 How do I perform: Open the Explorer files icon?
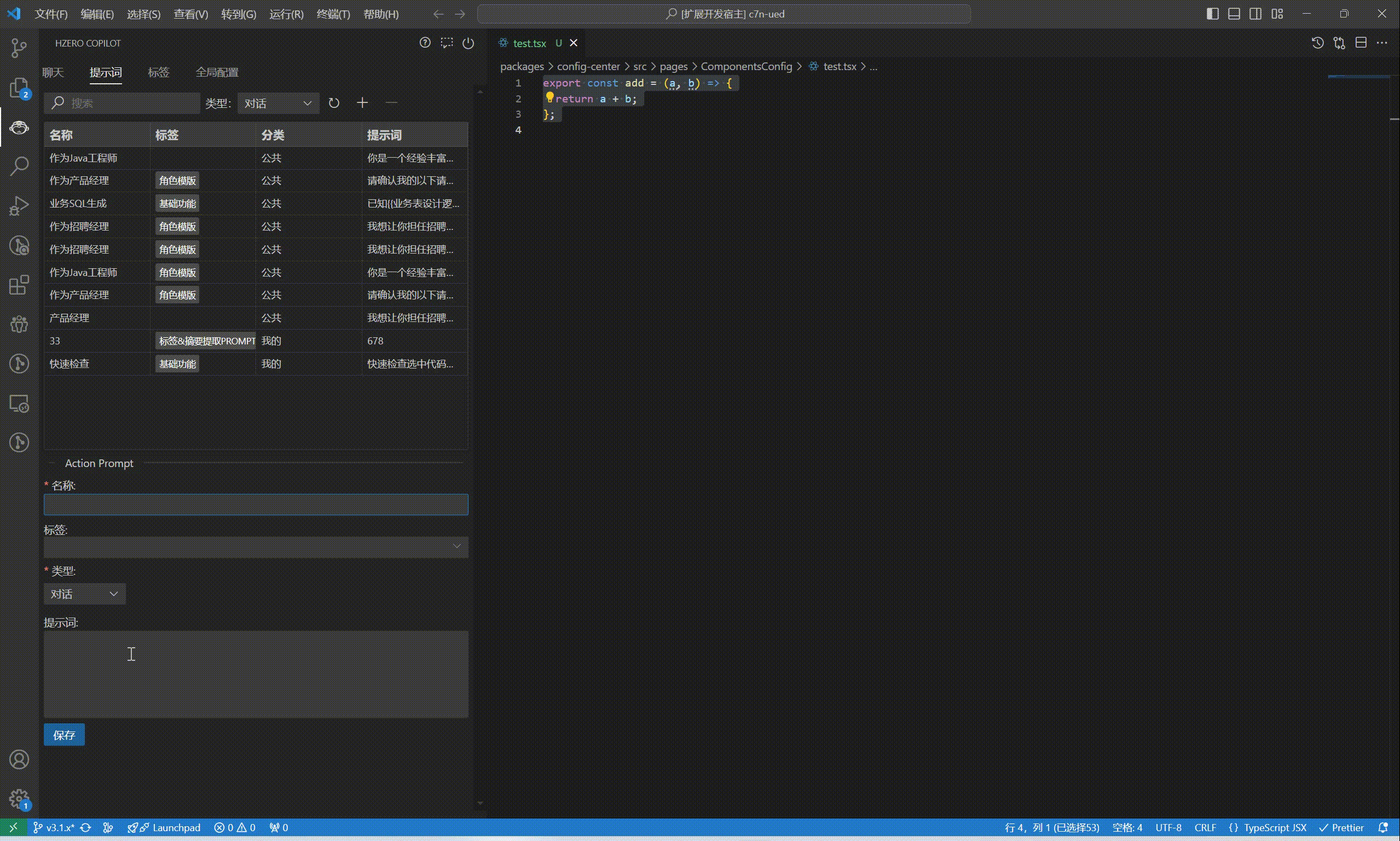coord(19,88)
